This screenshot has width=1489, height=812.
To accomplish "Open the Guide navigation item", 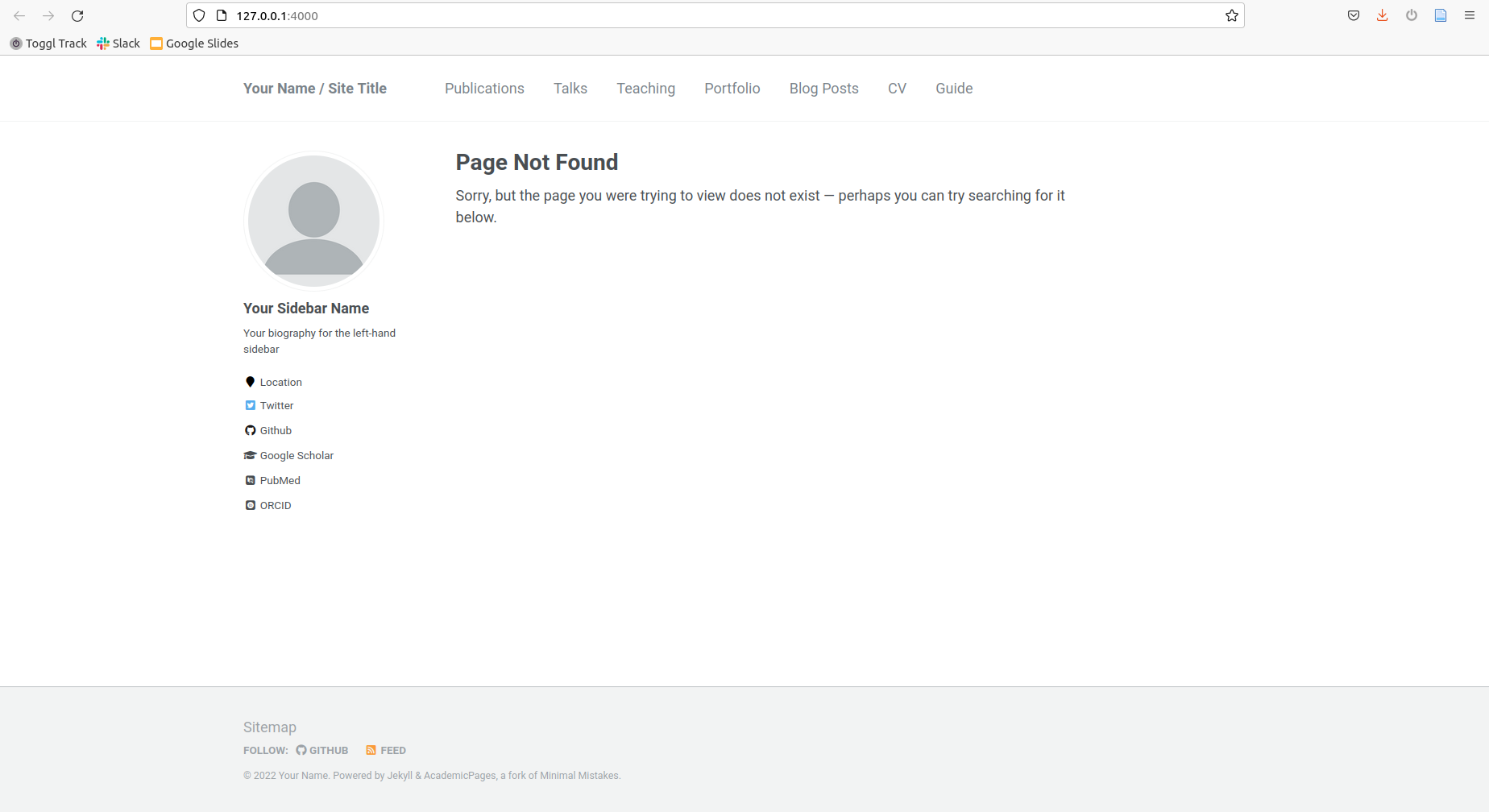I will click(x=954, y=89).
